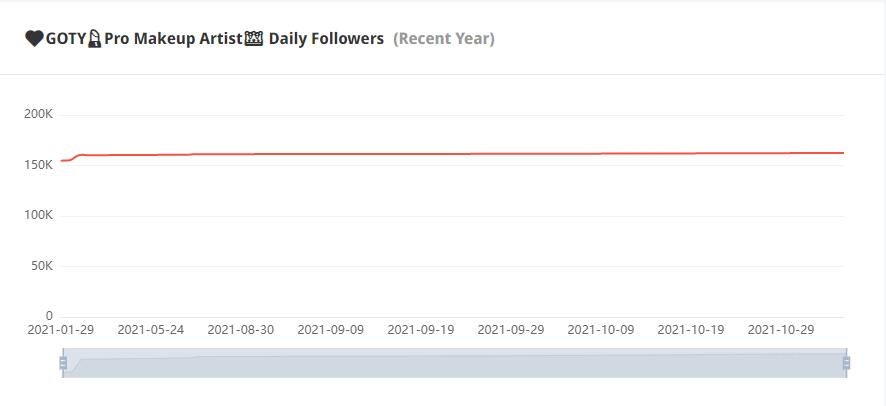
Task: Grab the left range slider handle
Action: (63, 363)
